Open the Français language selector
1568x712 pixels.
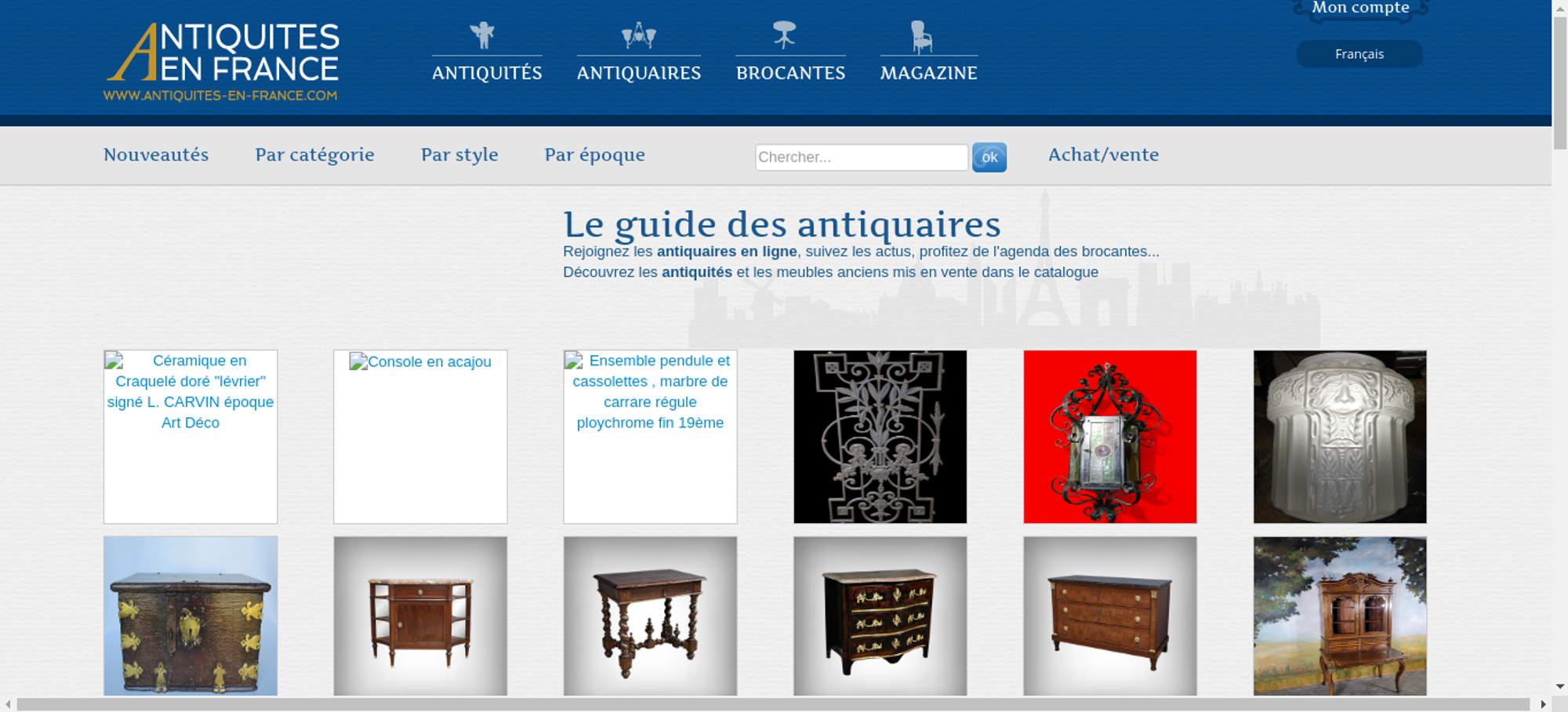(x=1359, y=54)
